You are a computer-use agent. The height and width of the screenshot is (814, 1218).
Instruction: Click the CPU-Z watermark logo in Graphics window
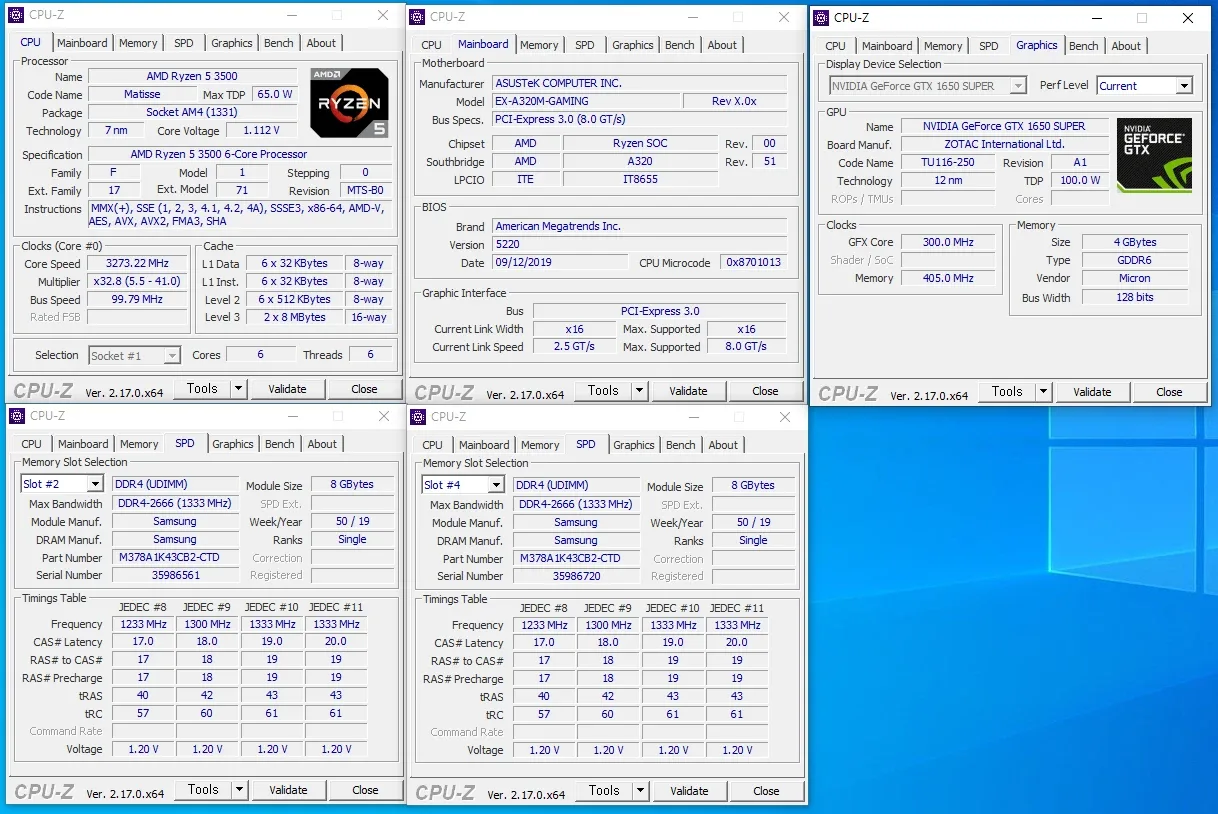(848, 394)
